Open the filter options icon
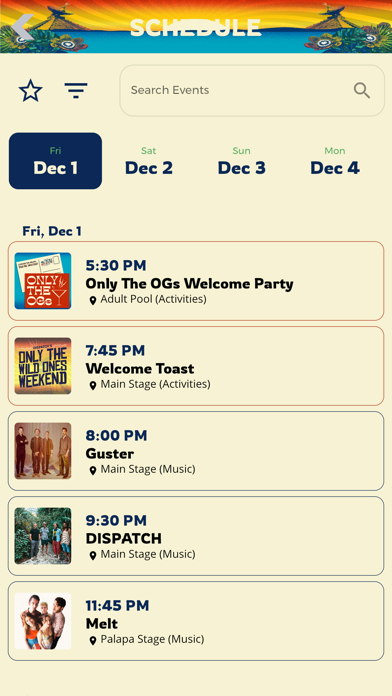Image resolution: width=392 pixels, height=696 pixels. (76, 91)
